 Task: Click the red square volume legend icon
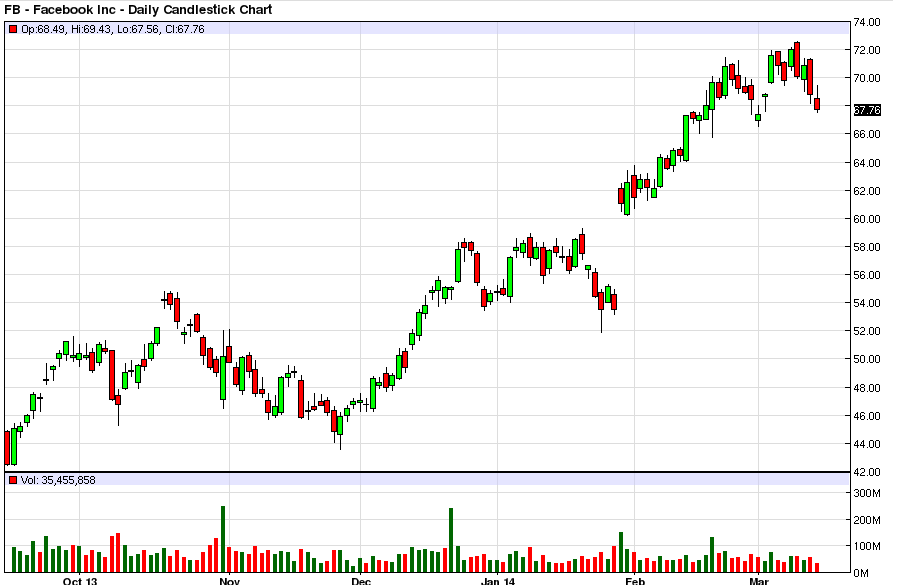click(x=13, y=480)
